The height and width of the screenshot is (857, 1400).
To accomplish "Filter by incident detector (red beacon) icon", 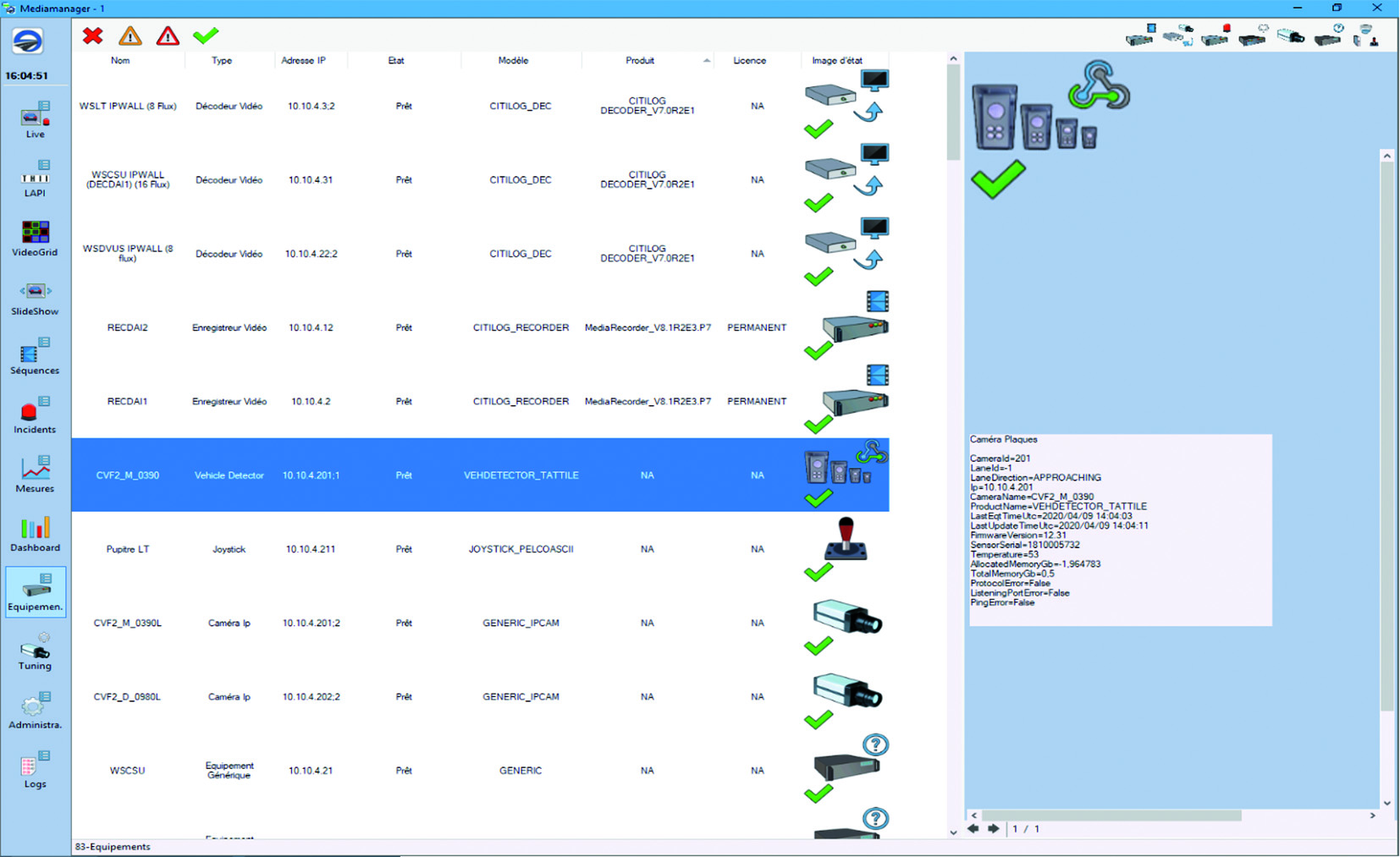I will pyautogui.click(x=1215, y=36).
